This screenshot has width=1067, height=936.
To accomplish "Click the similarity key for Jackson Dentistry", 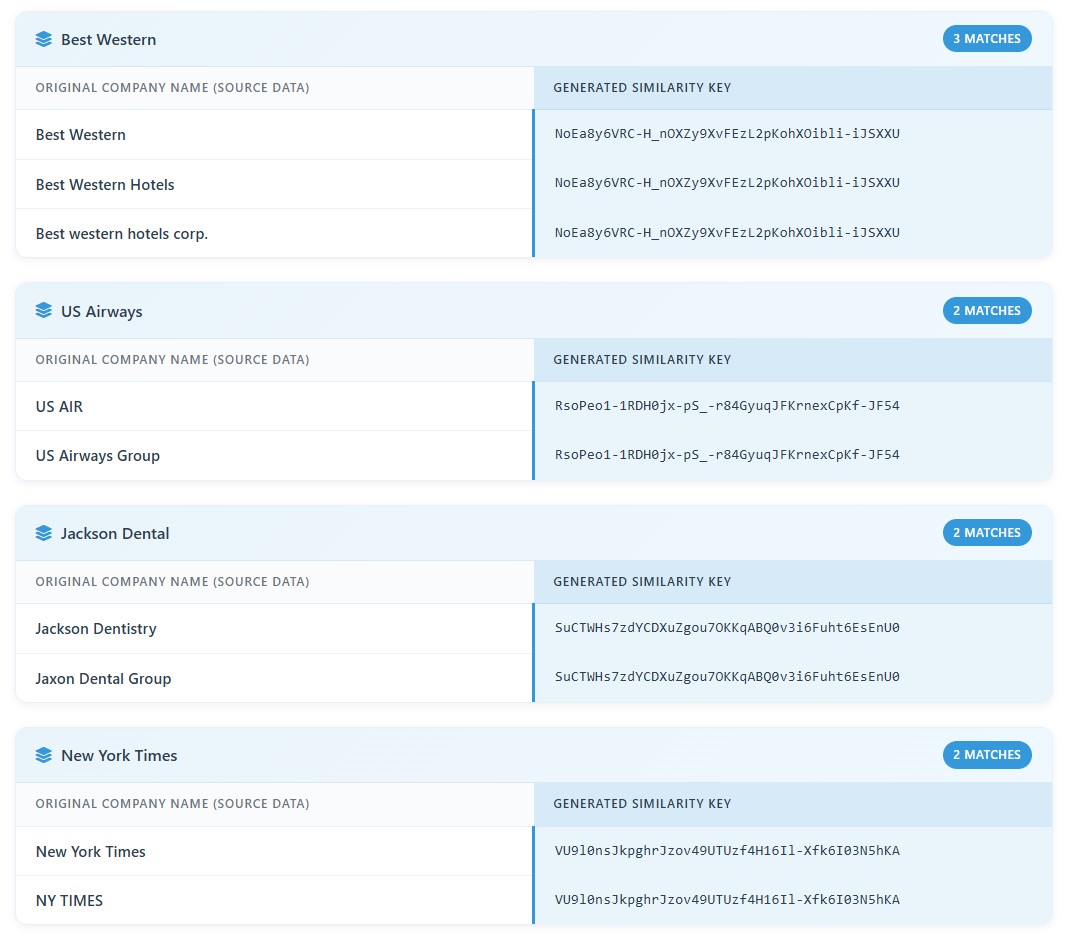I will tap(727, 627).
